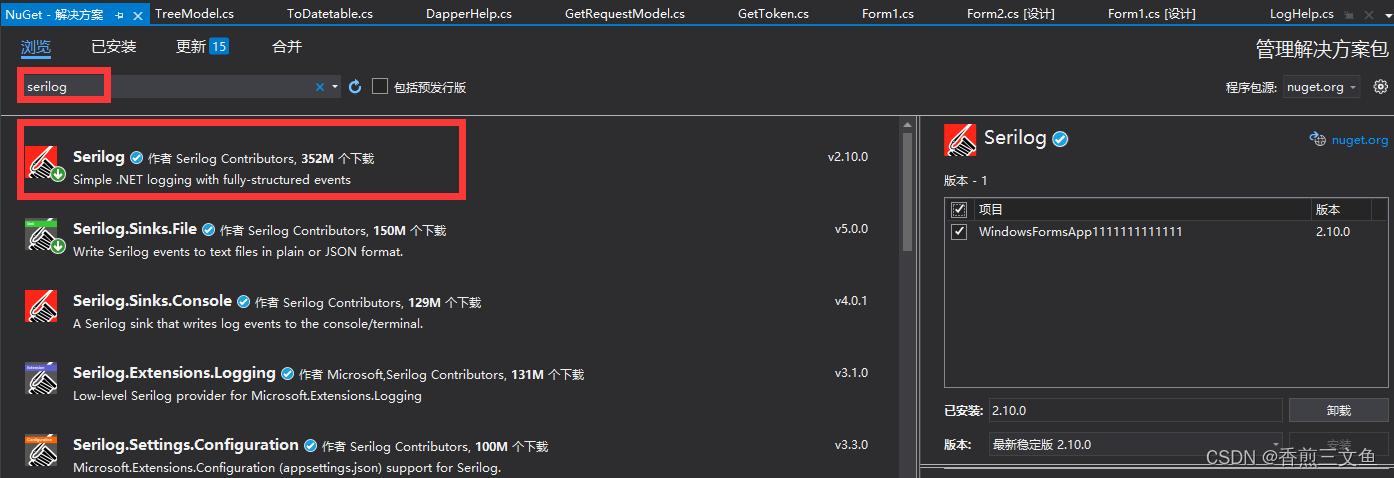Open the Form2.cs [设计] designer tab
This screenshot has height=478, width=1394.
pyautogui.click(x=1011, y=14)
